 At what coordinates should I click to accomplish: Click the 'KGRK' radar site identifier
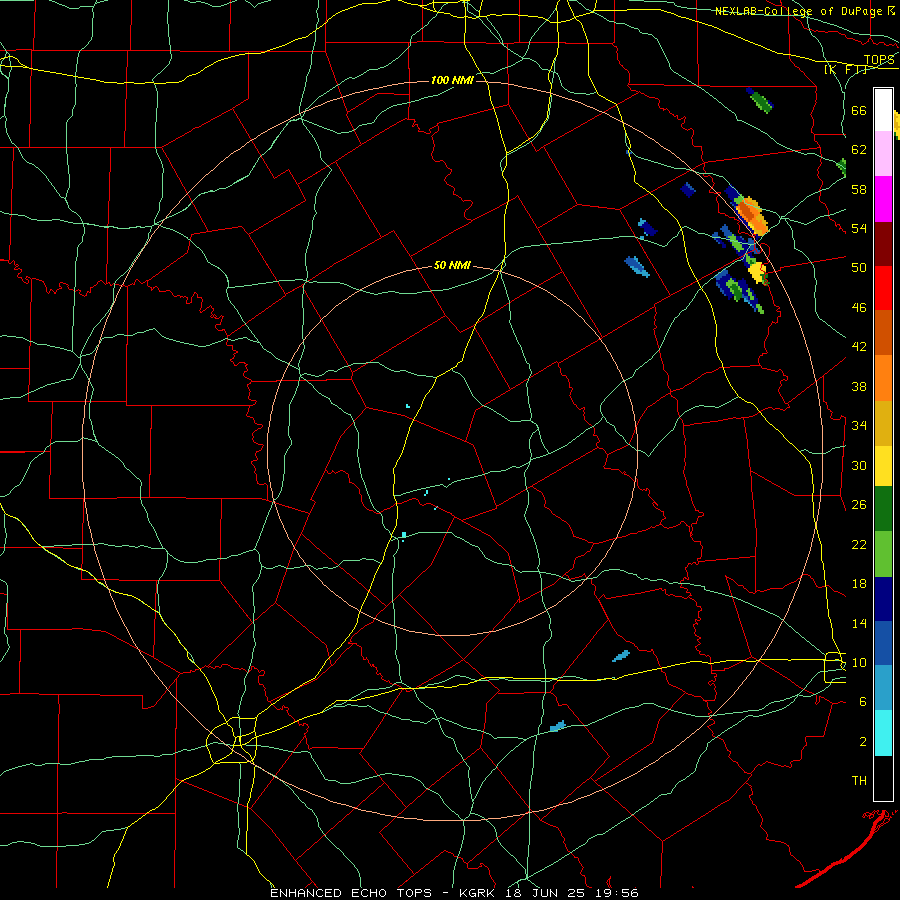pos(479,893)
